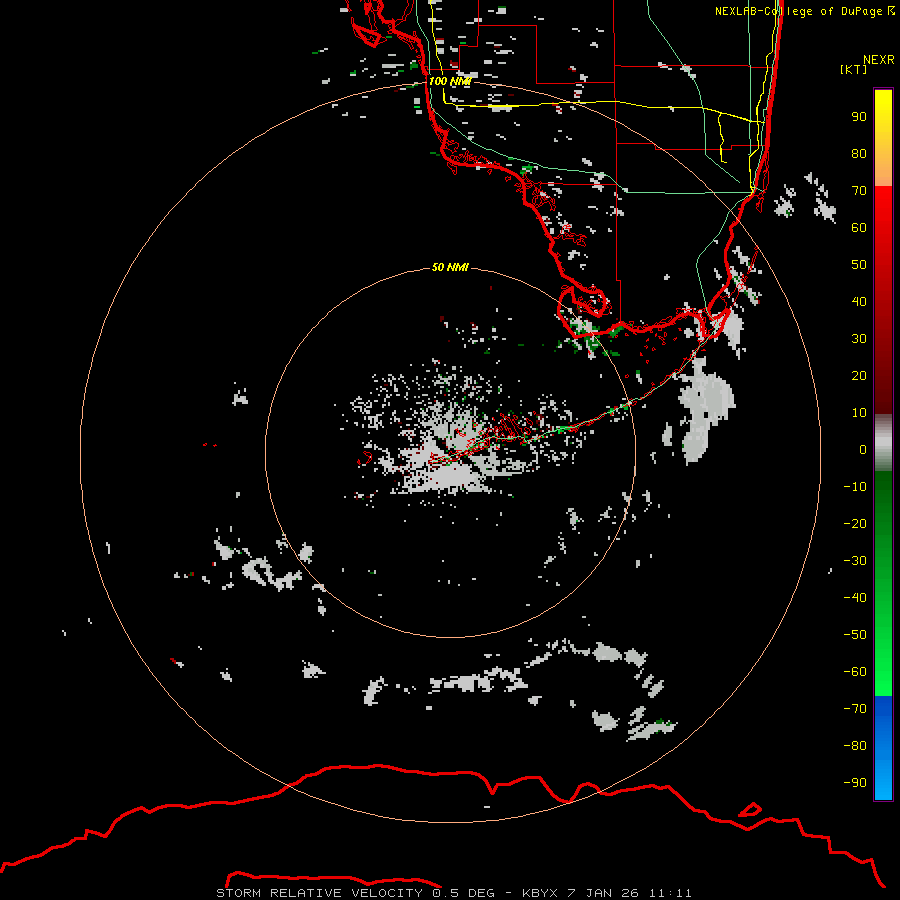The width and height of the screenshot is (900, 900).
Task: Click the -20 value on the velocity scale
Action: (855, 523)
